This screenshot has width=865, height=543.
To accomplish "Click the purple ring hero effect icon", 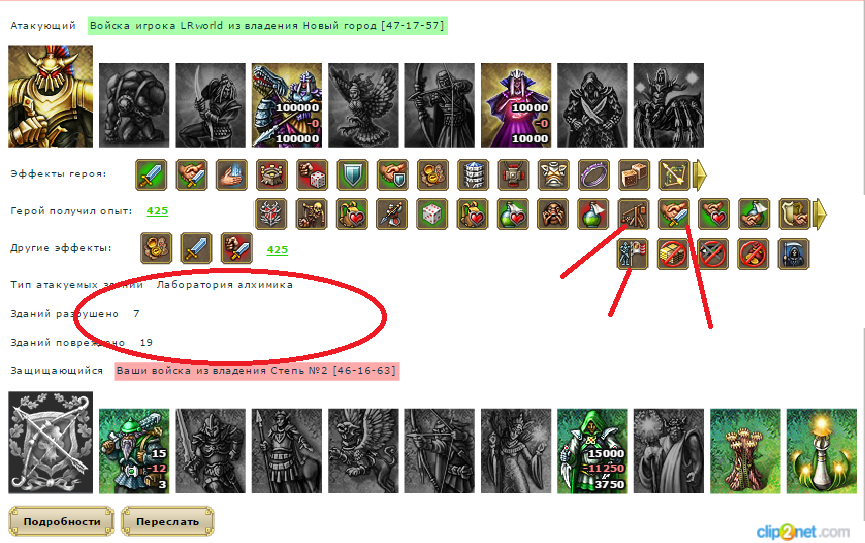I will (594, 175).
